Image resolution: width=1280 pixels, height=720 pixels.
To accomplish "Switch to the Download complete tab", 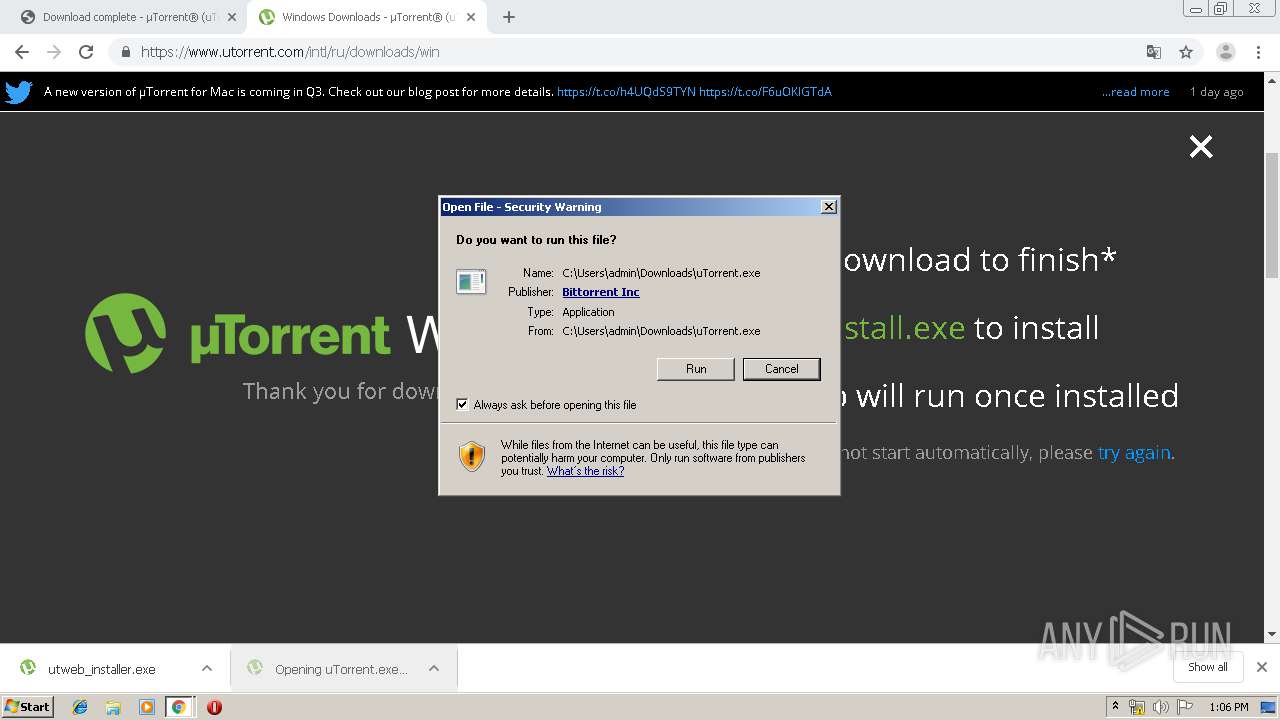I will [128, 17].
